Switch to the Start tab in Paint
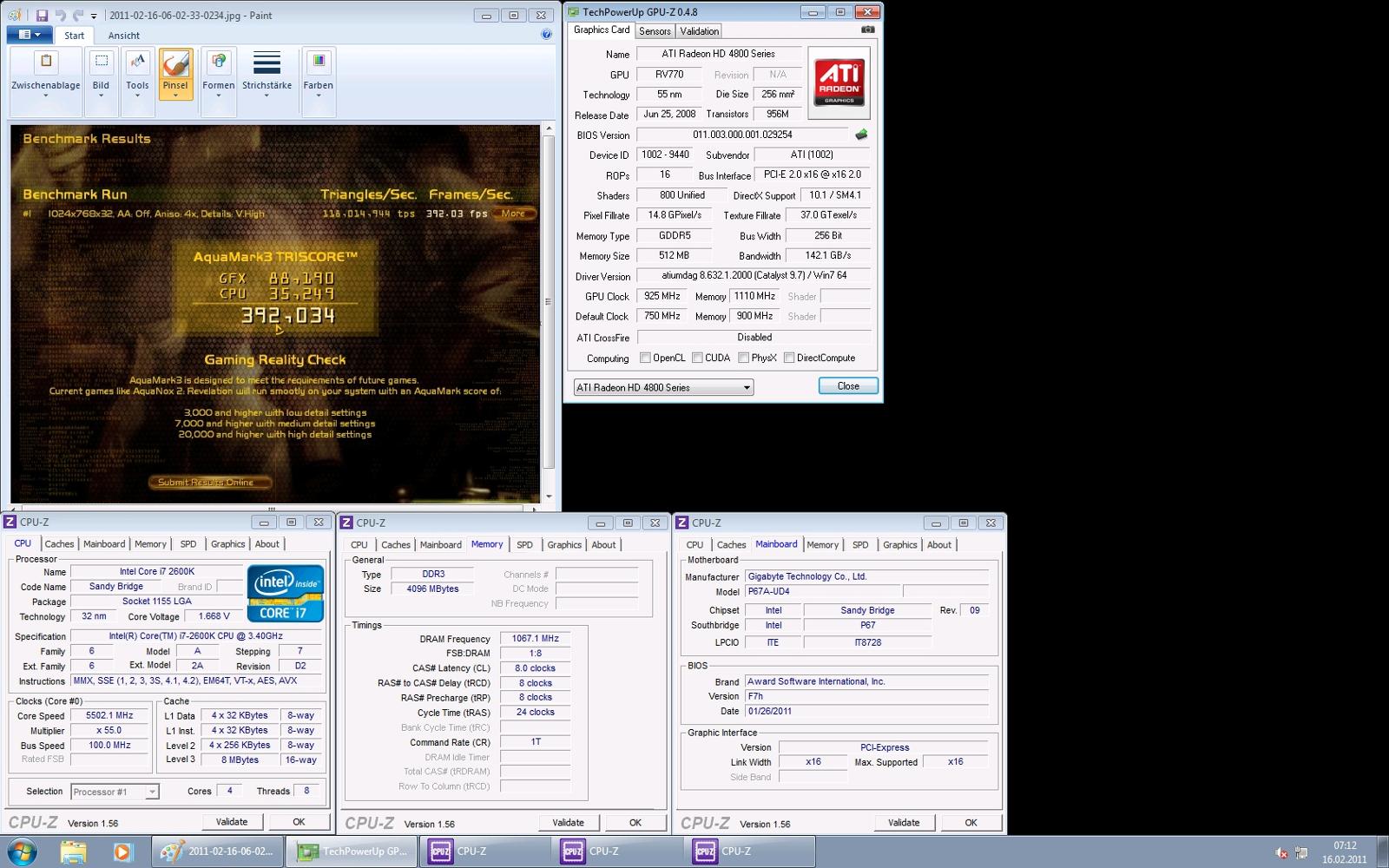 [75, 36]
